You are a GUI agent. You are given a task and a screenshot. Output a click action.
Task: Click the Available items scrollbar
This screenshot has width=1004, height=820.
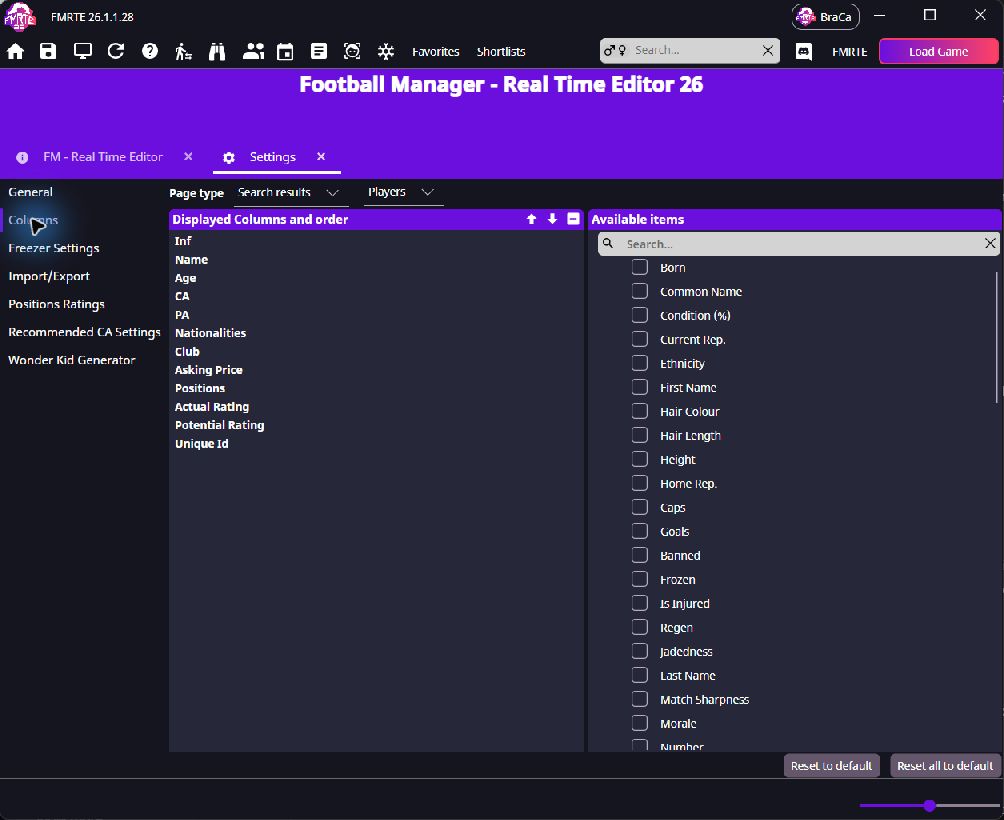point(997,337)
